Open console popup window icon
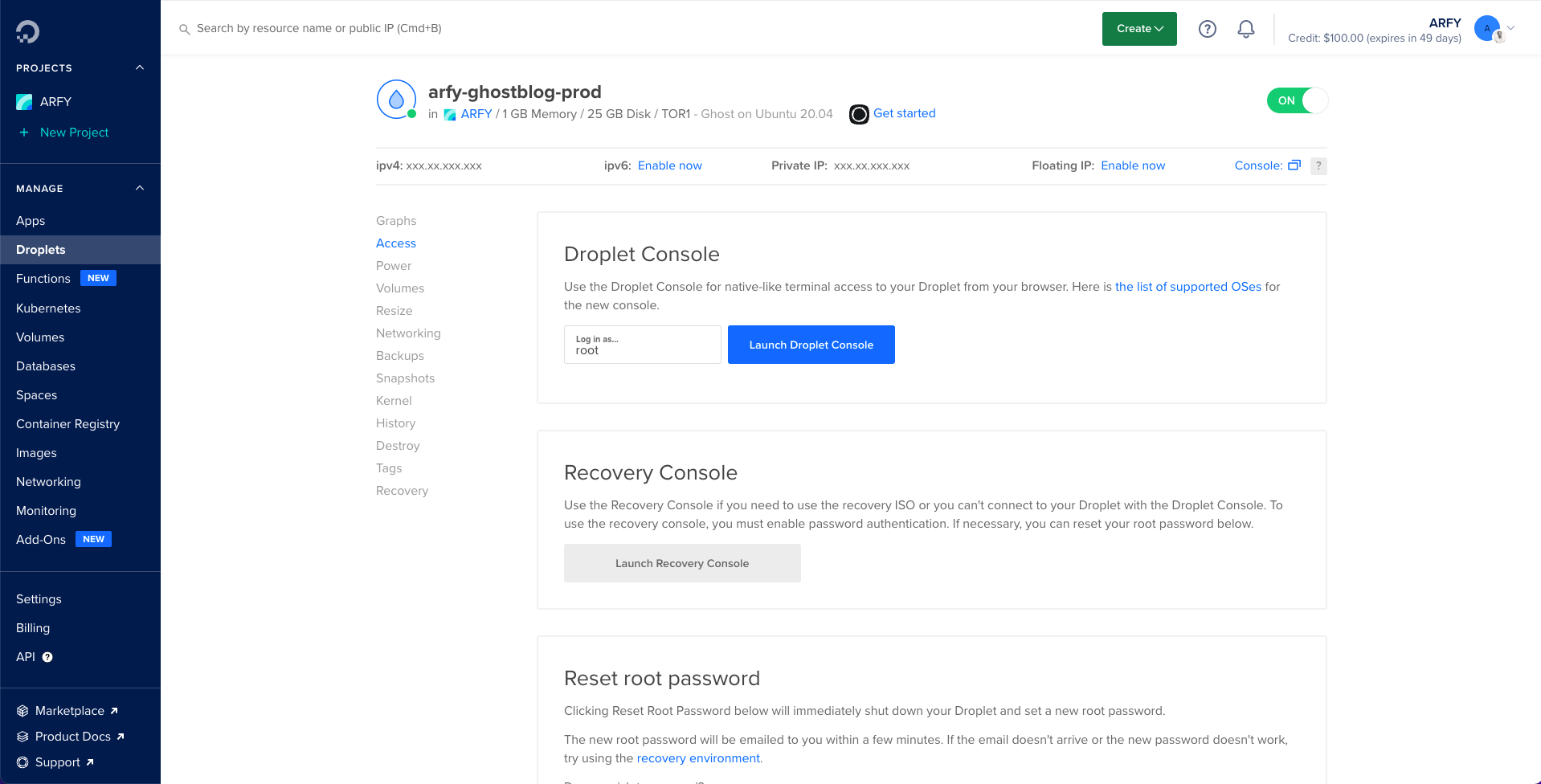The width and height of the screenshot is (1541, 784). 1294,165
